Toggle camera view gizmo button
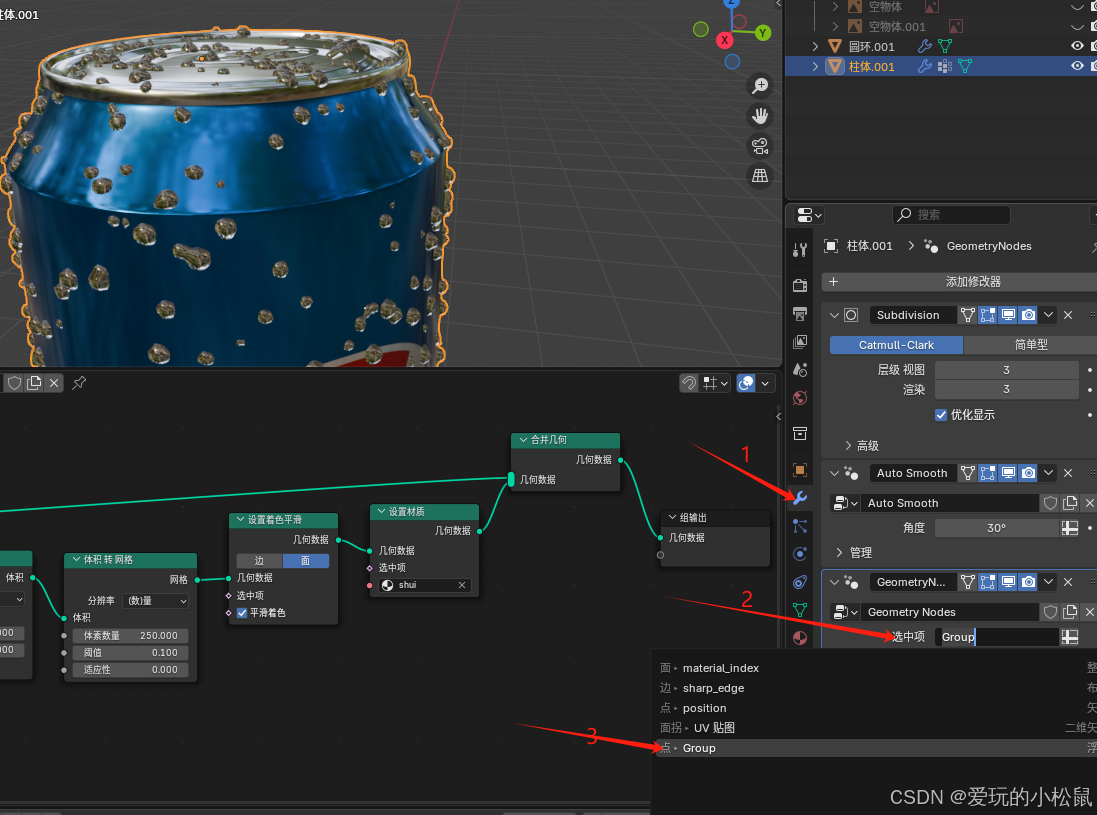This screenshot has width=1097, height=815. pyautogui.click(x=760, y=146)
